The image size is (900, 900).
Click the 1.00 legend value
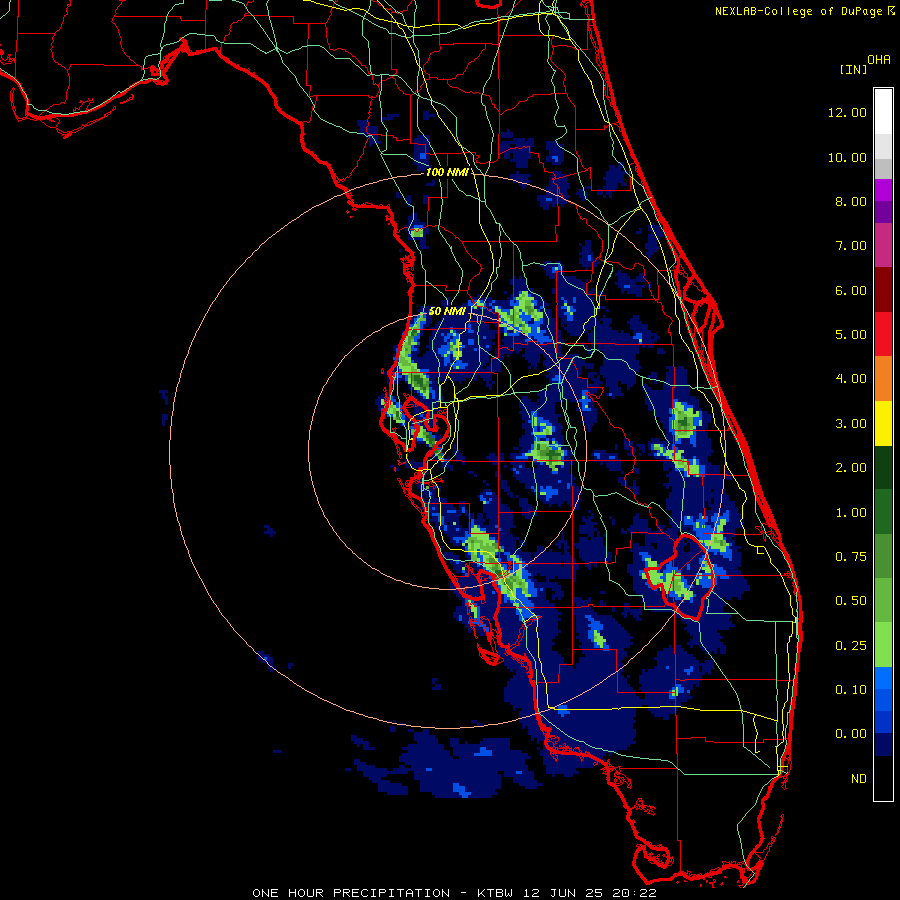click(851, 513)
